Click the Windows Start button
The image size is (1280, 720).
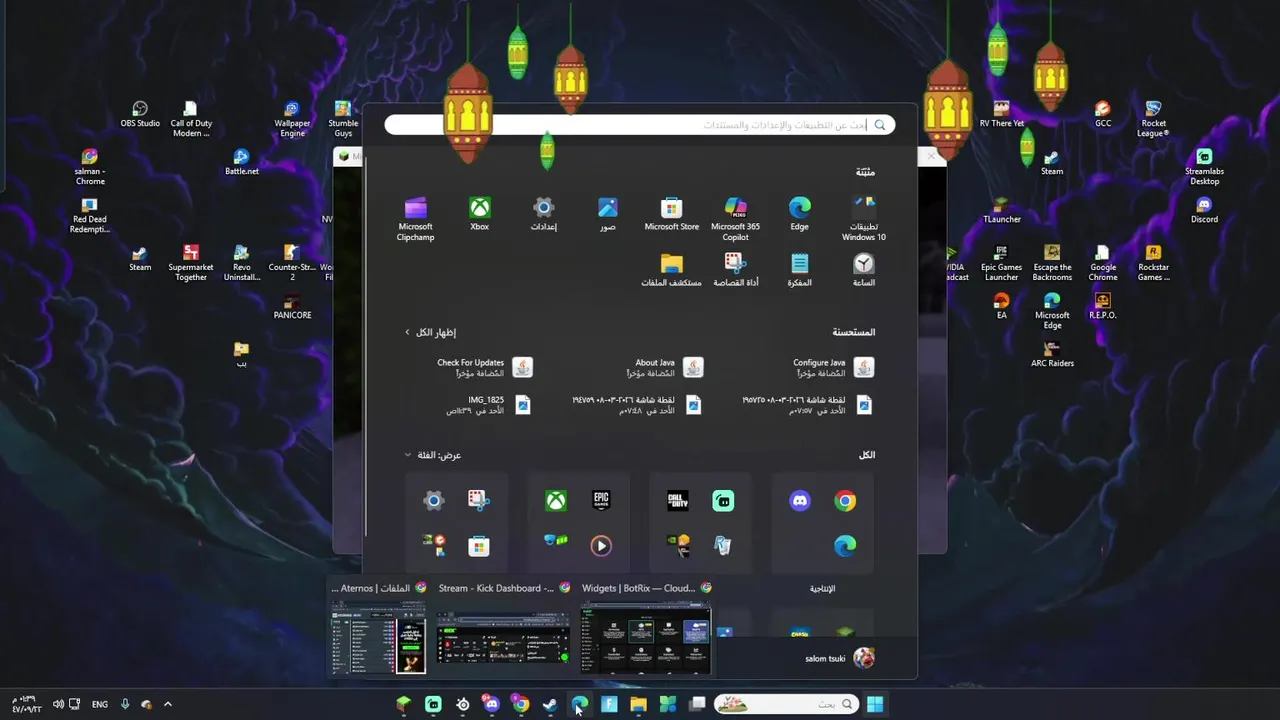pyautogui.click(x=875, y=704)
